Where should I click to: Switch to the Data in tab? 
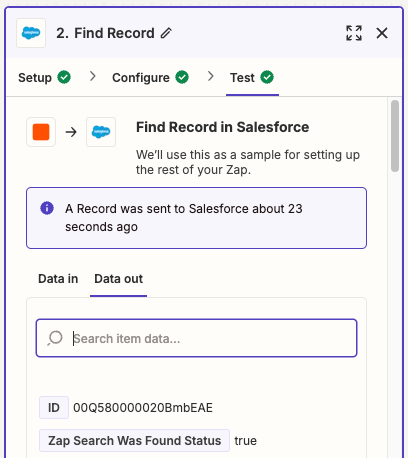tap(58, 279)
